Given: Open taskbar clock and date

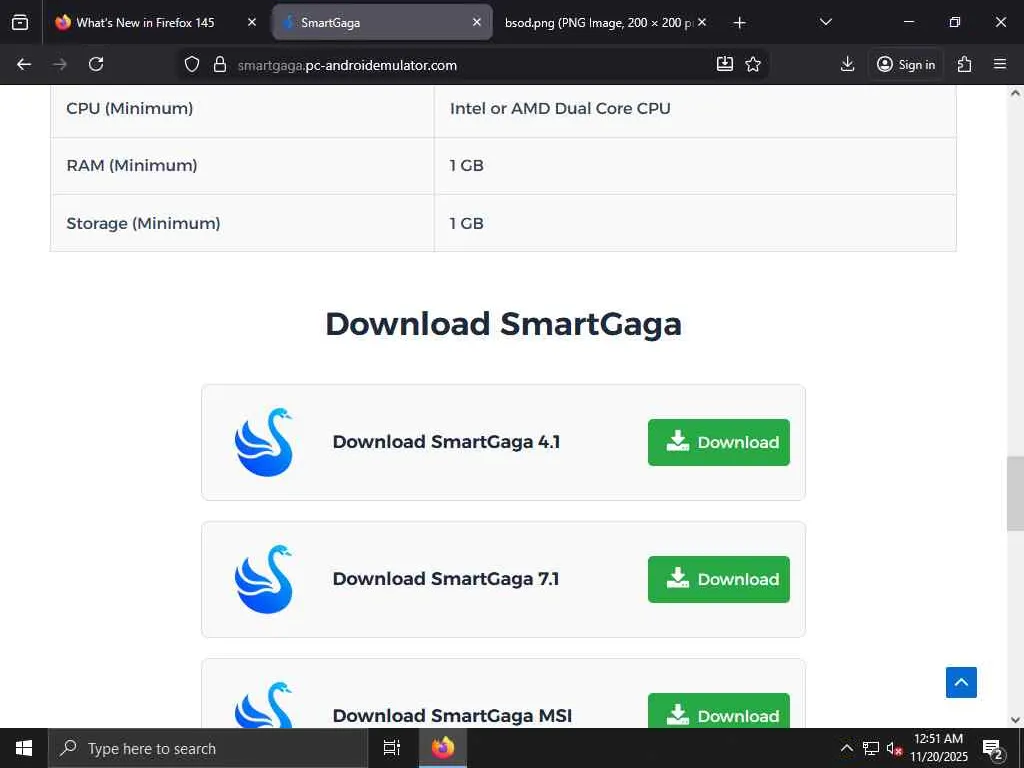Looking at the screenshot, I should [x=939, y=748].
